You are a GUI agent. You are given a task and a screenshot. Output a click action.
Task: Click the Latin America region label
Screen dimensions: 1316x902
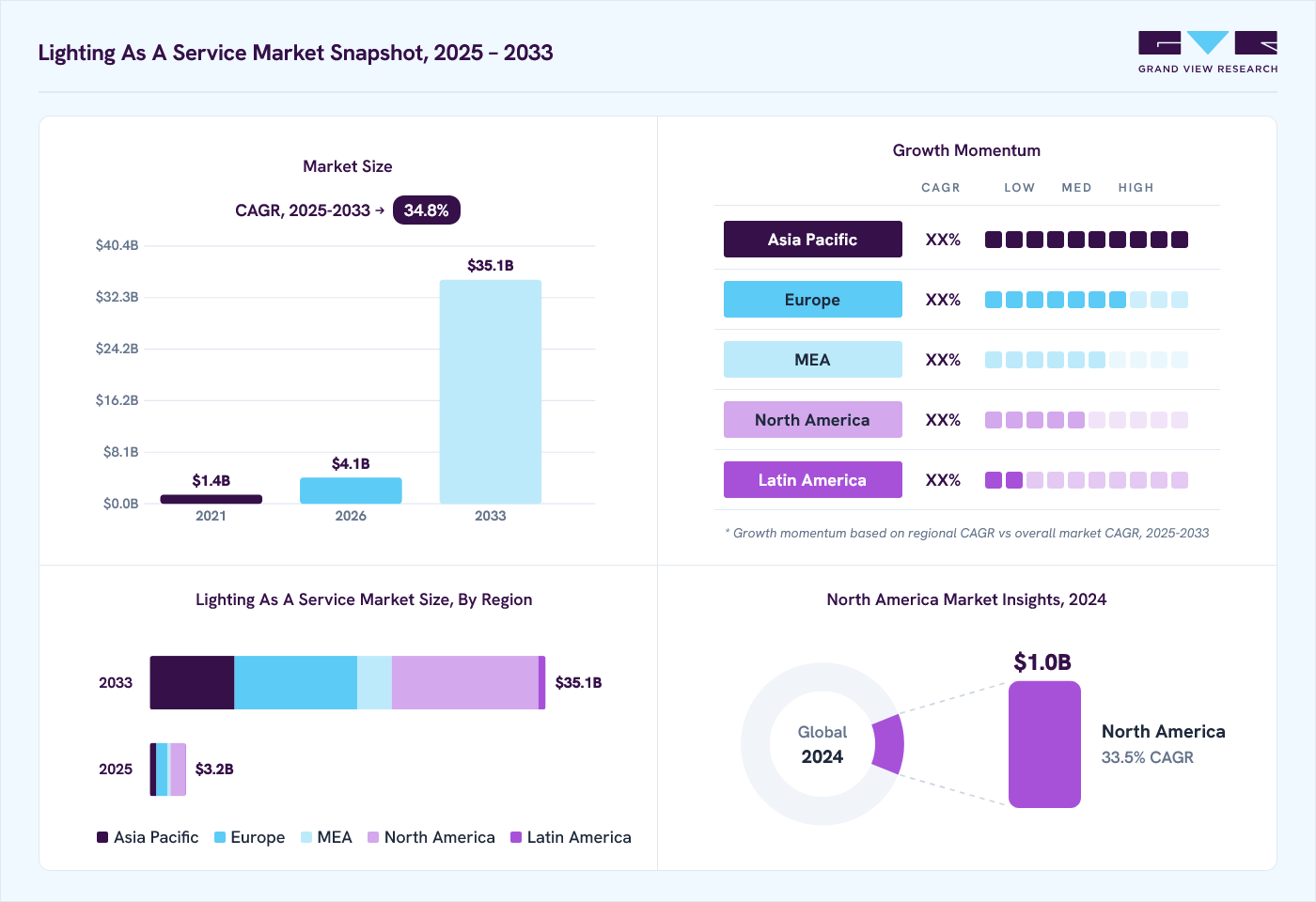[x=812, y=480]
